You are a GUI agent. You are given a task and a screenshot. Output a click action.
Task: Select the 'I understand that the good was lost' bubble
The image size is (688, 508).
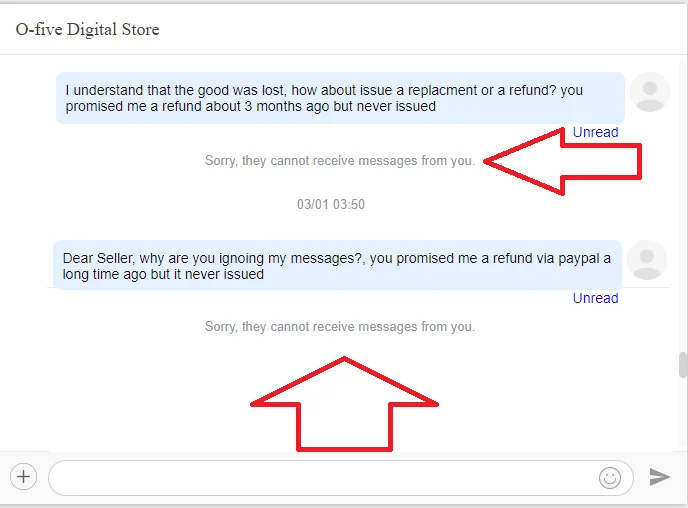click(340, 98)
